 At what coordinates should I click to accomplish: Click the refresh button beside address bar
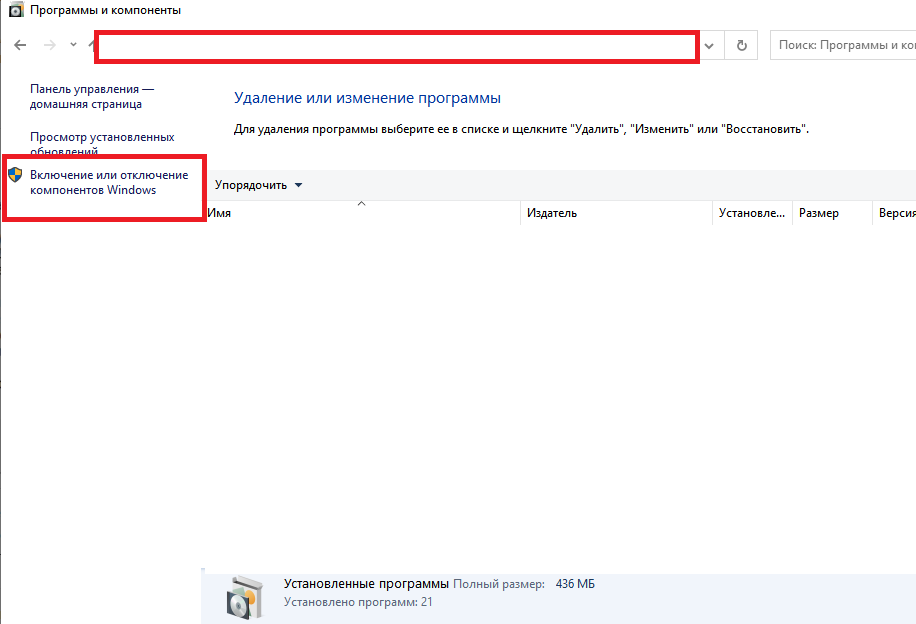tap(741, 45)
